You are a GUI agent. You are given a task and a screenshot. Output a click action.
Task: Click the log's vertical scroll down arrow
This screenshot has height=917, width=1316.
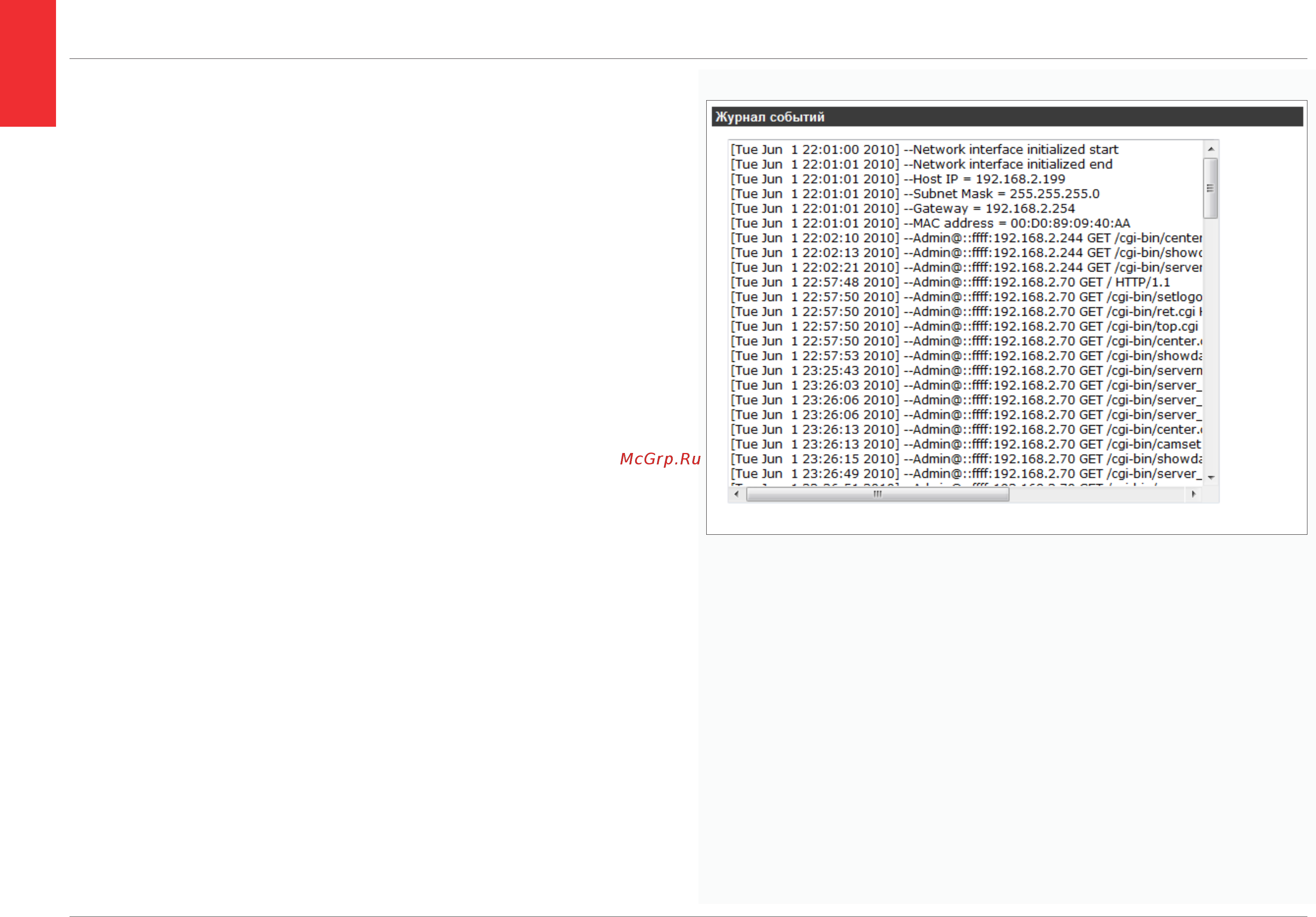1210,478
